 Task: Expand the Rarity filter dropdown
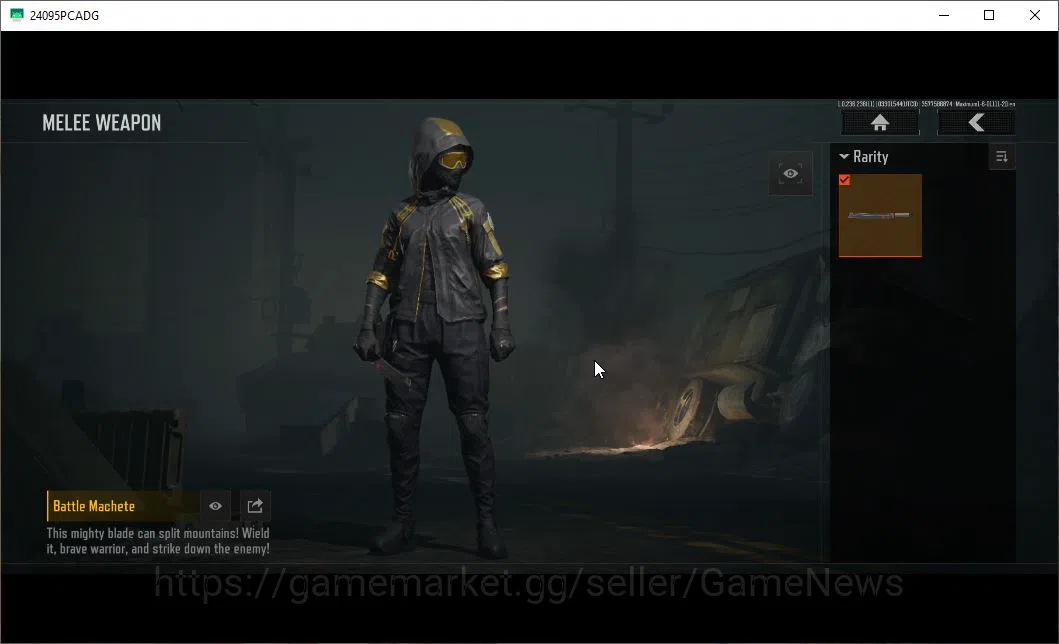[864, 157]
